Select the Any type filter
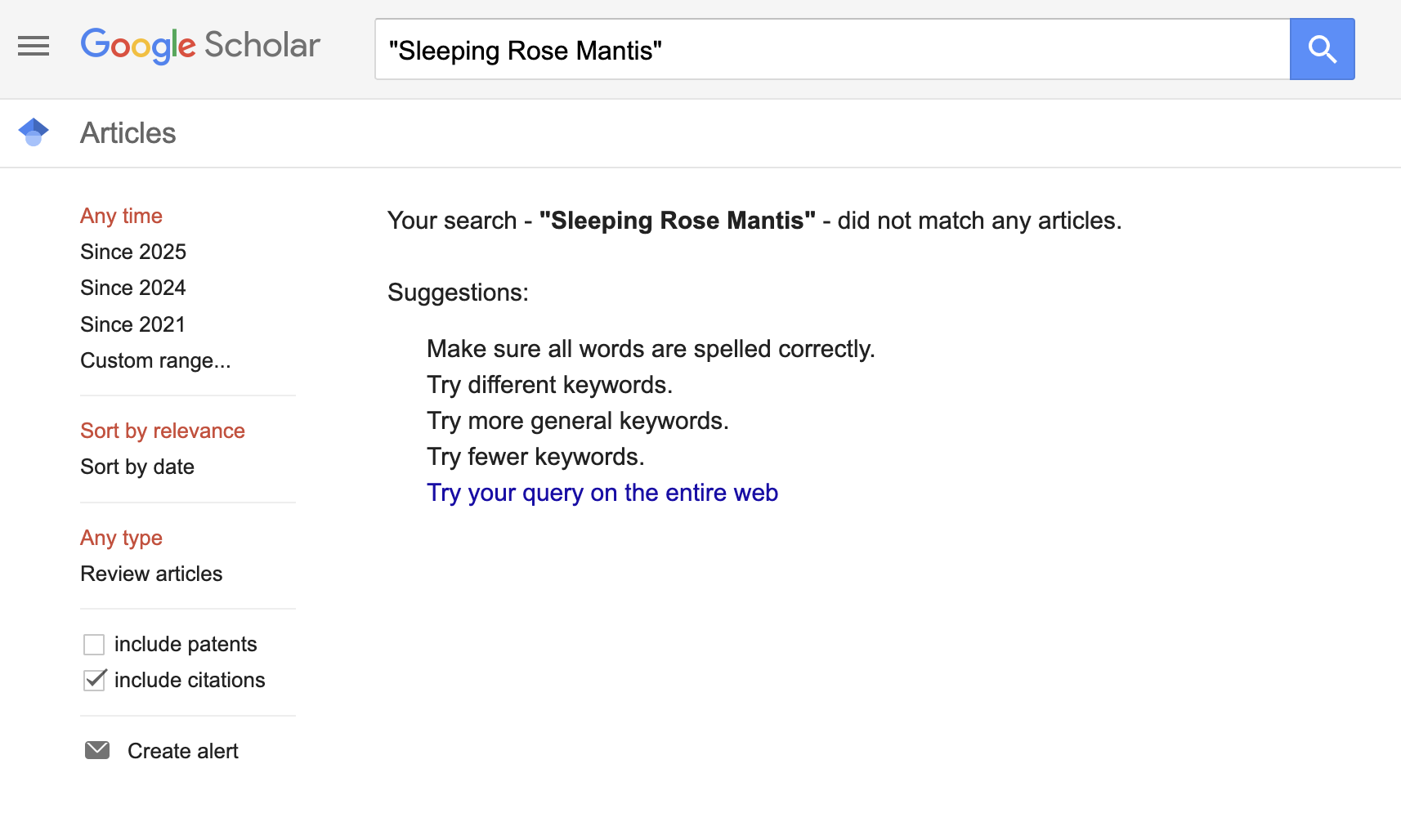Viewport: 1401px width, 840px height. tap(121, 538)
